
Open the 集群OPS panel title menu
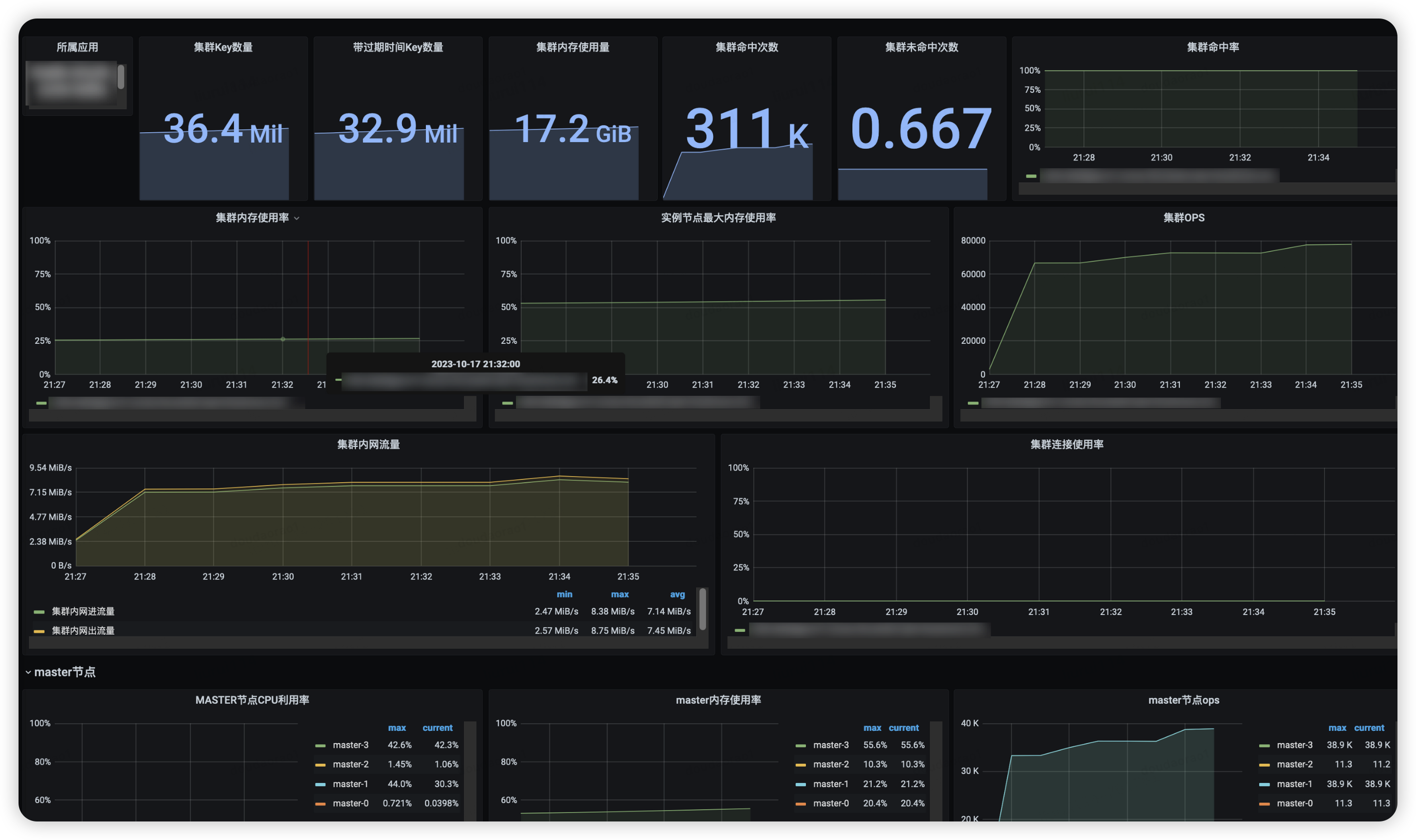coord(1183,218)
